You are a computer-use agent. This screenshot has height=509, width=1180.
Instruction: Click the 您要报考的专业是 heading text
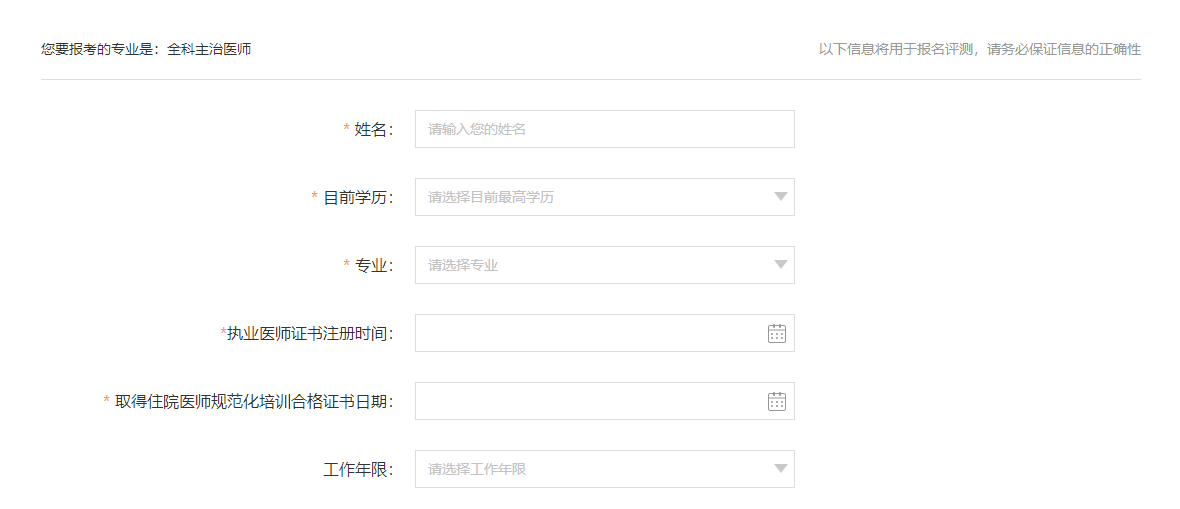pyautogui.click(x=97, y=48)
